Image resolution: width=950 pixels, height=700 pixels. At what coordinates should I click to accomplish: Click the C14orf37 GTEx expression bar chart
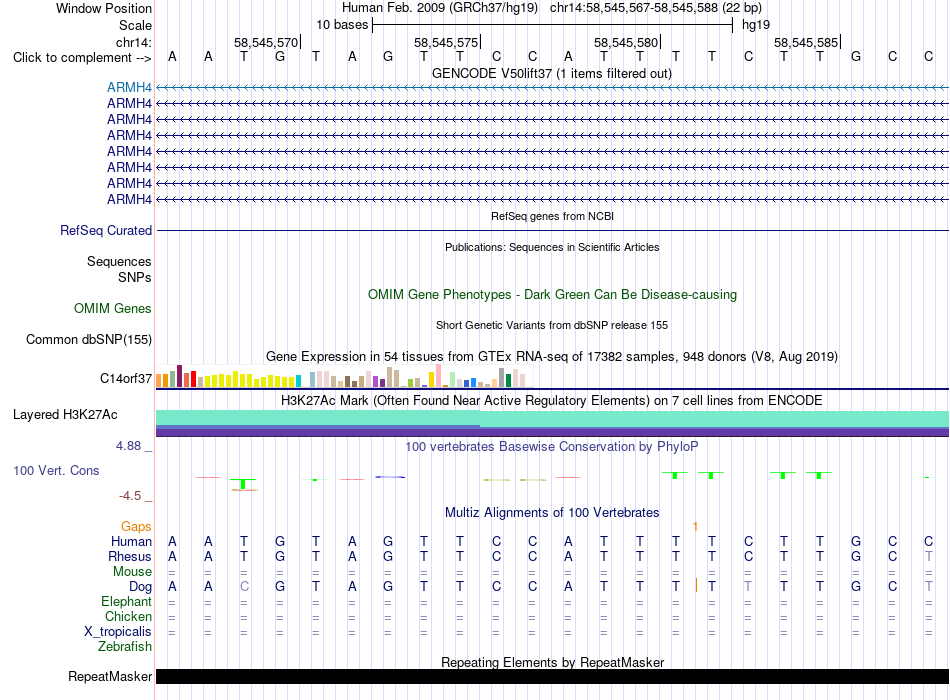click(x=344, y=376)
